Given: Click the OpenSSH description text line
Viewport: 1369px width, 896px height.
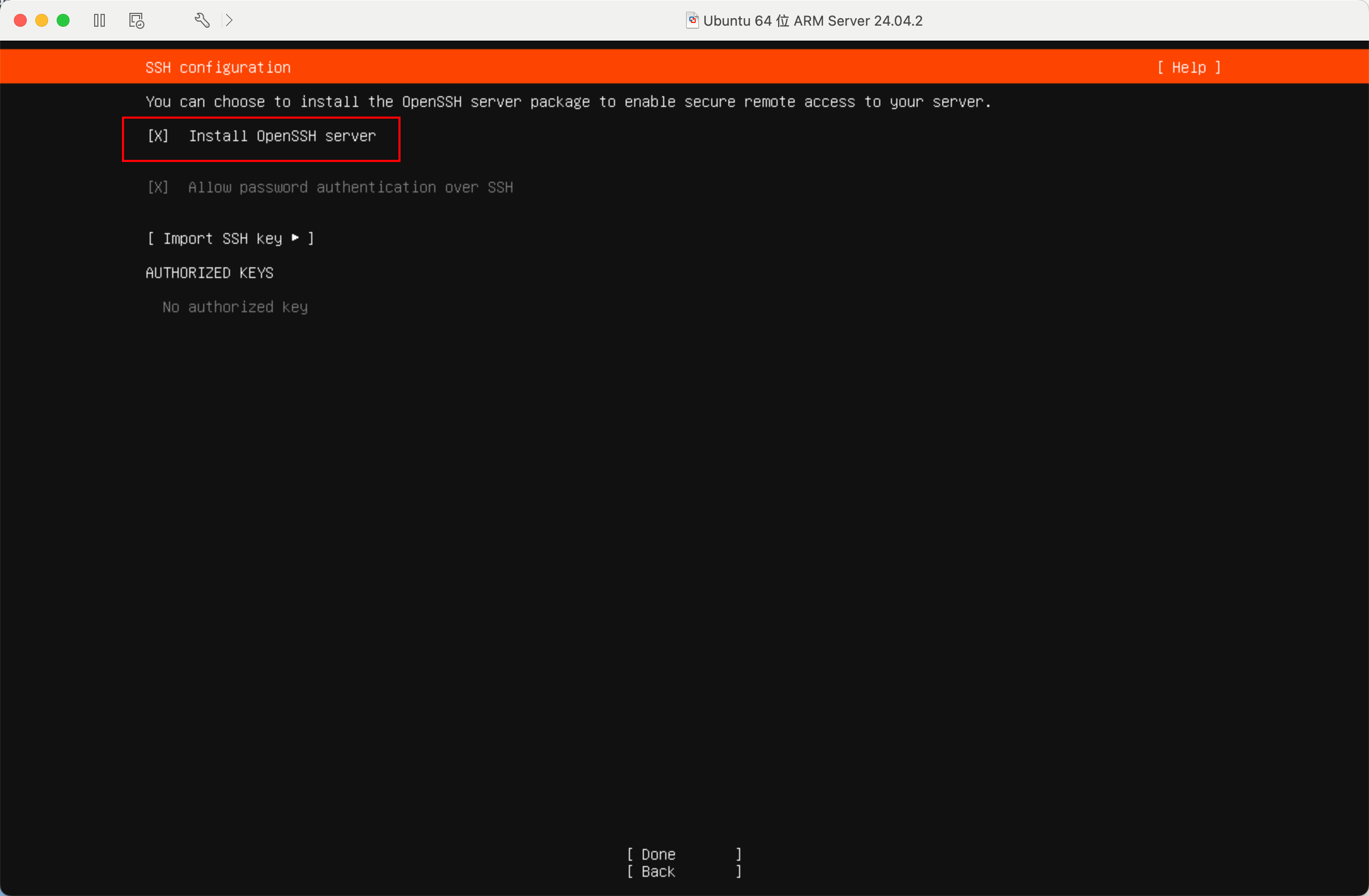Looking at the screenshot, I should point(568,102).
